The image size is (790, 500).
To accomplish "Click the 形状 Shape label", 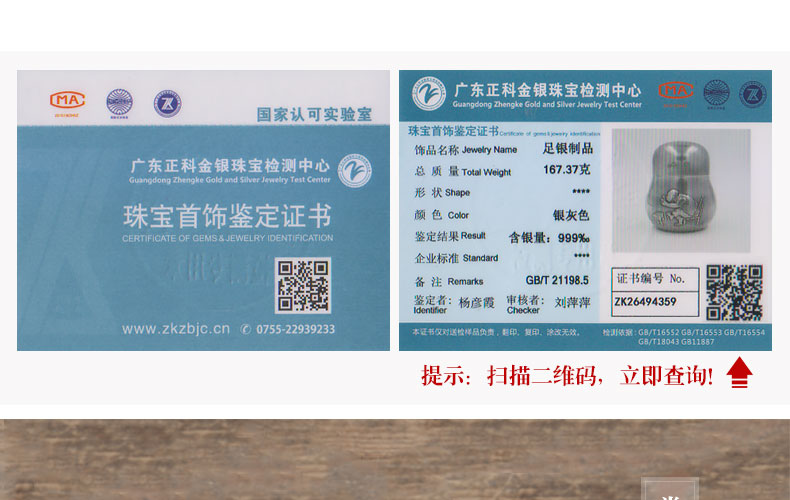I will [x=442, y=193].
